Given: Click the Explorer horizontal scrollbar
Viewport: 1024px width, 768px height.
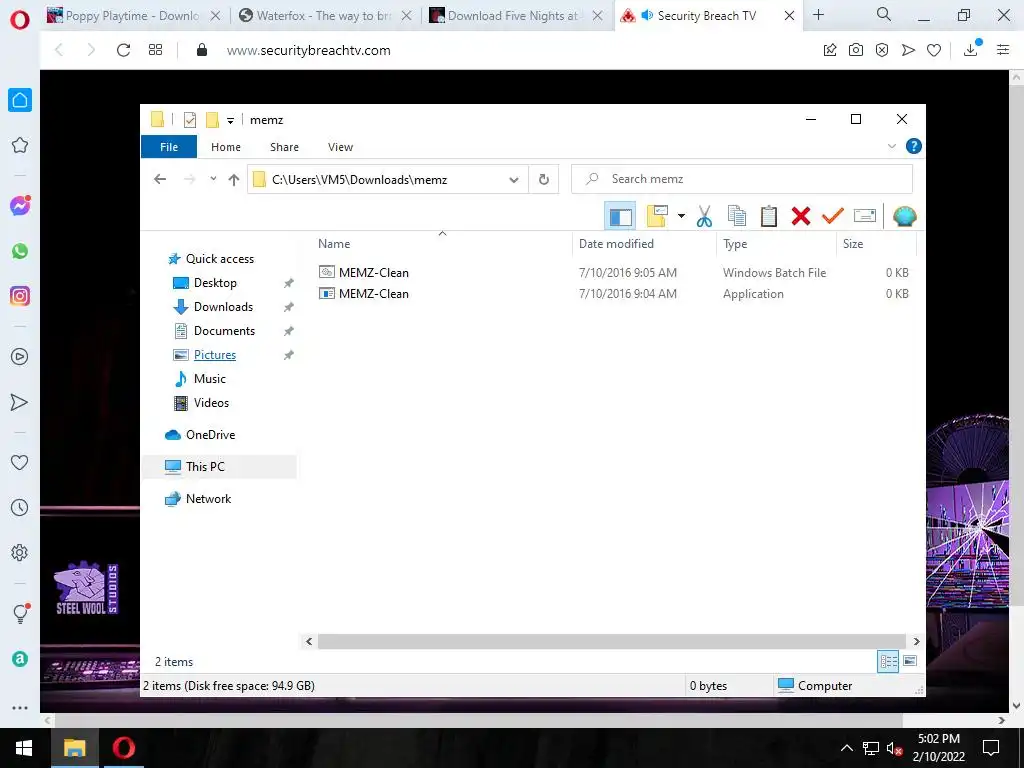Looking at the screenshot, I should tap(612, 642).
